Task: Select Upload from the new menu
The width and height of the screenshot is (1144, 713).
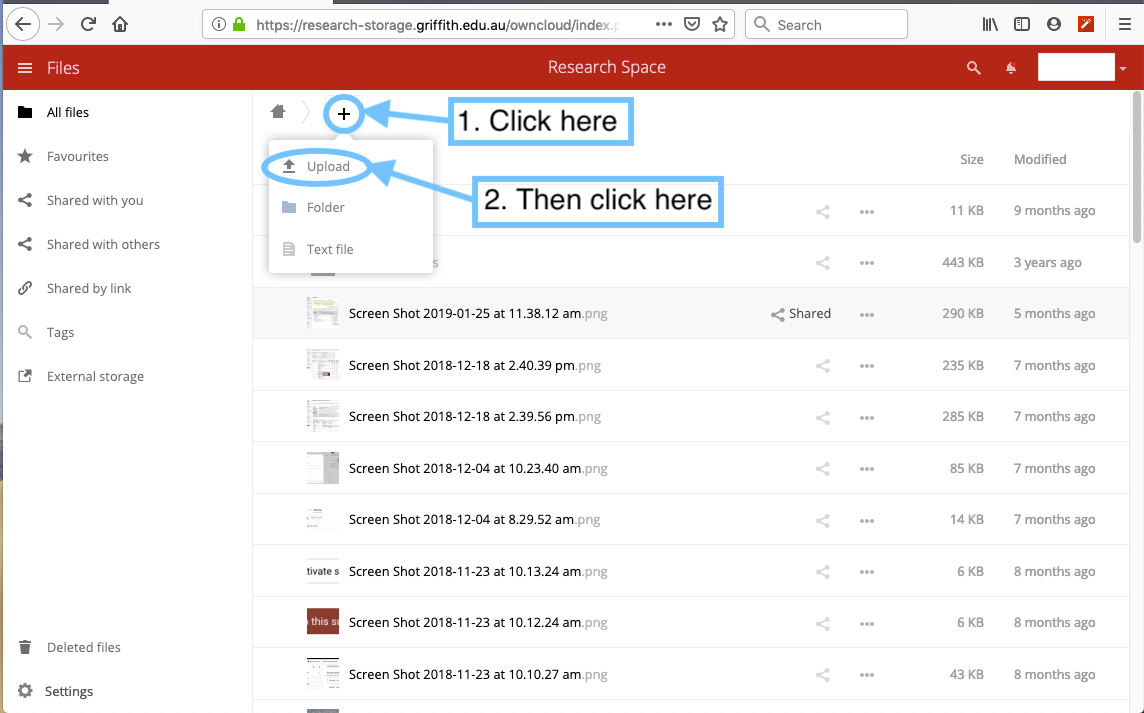Action: [x=328, y=166]
